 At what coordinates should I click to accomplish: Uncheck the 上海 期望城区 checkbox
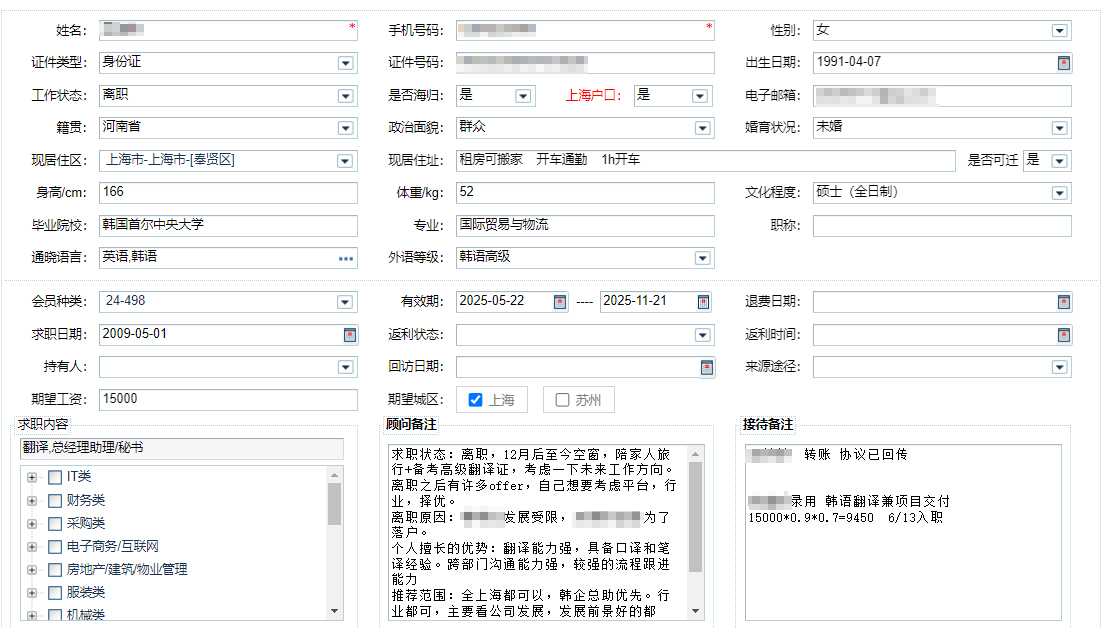click(x=476, y=400)
